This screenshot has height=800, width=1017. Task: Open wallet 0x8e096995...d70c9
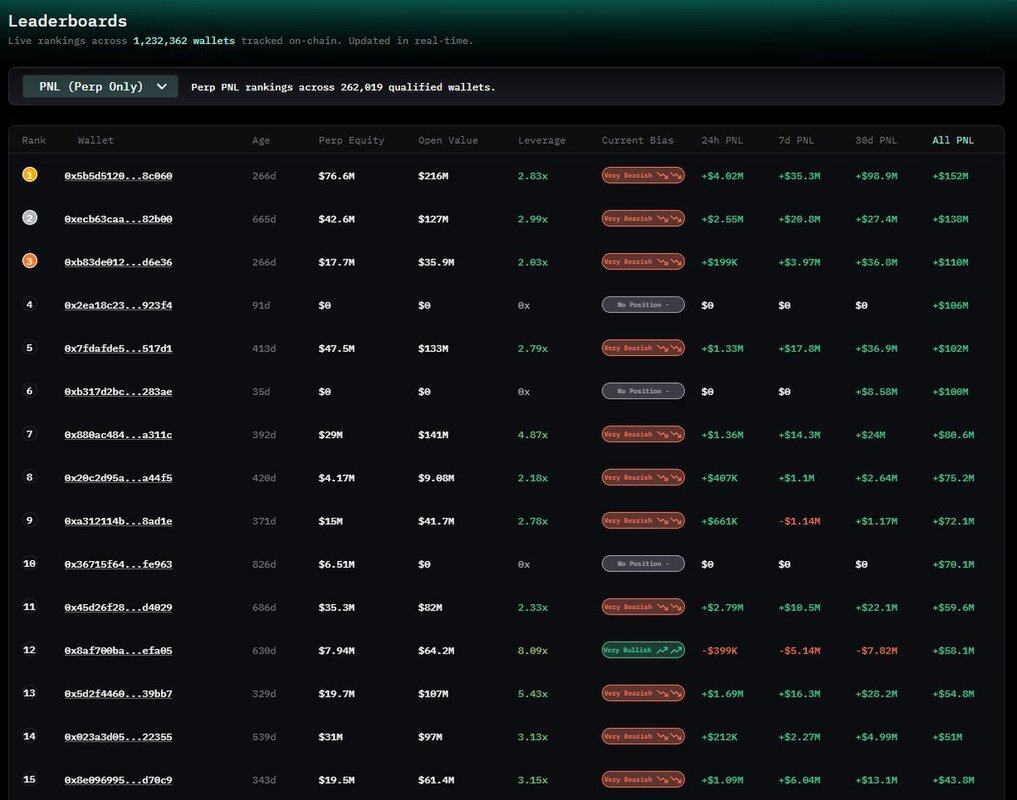[118, 780]
